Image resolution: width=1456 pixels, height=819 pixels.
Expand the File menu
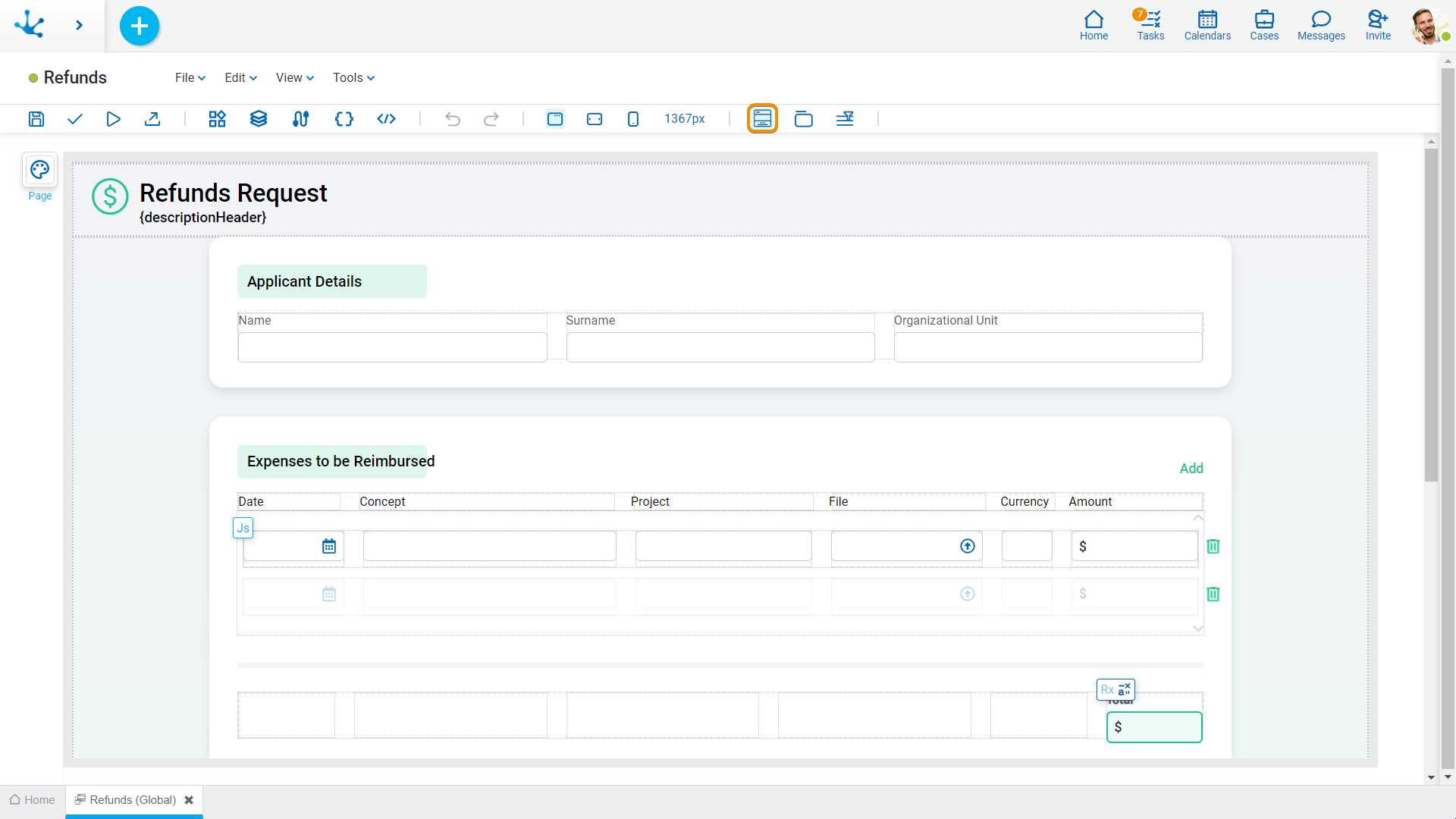coord(189,77)
